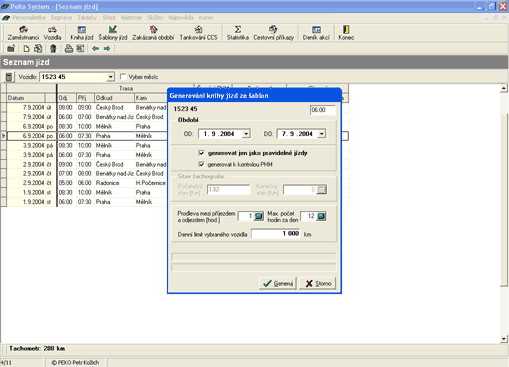Click the new record page icon
Viewport: 509px width, 367px height.
(26, 49)
